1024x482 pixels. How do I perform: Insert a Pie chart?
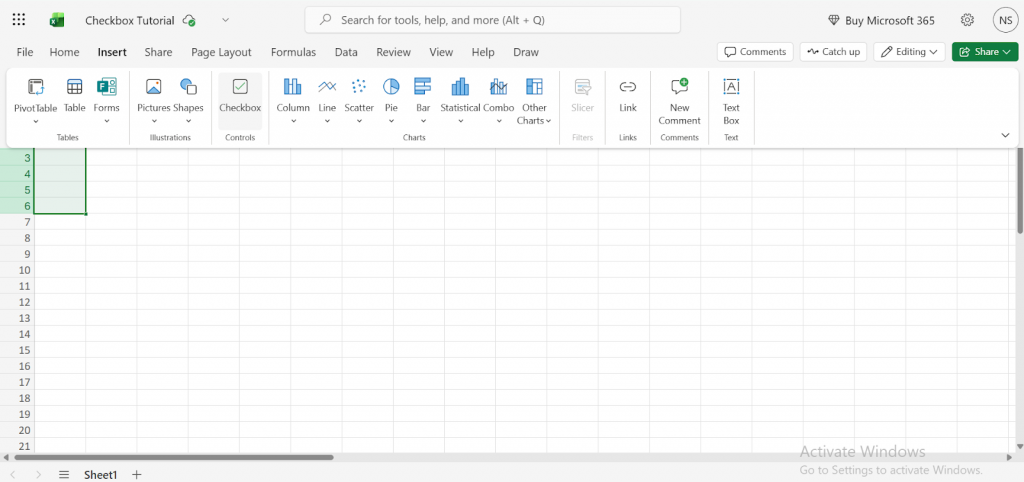391,95
